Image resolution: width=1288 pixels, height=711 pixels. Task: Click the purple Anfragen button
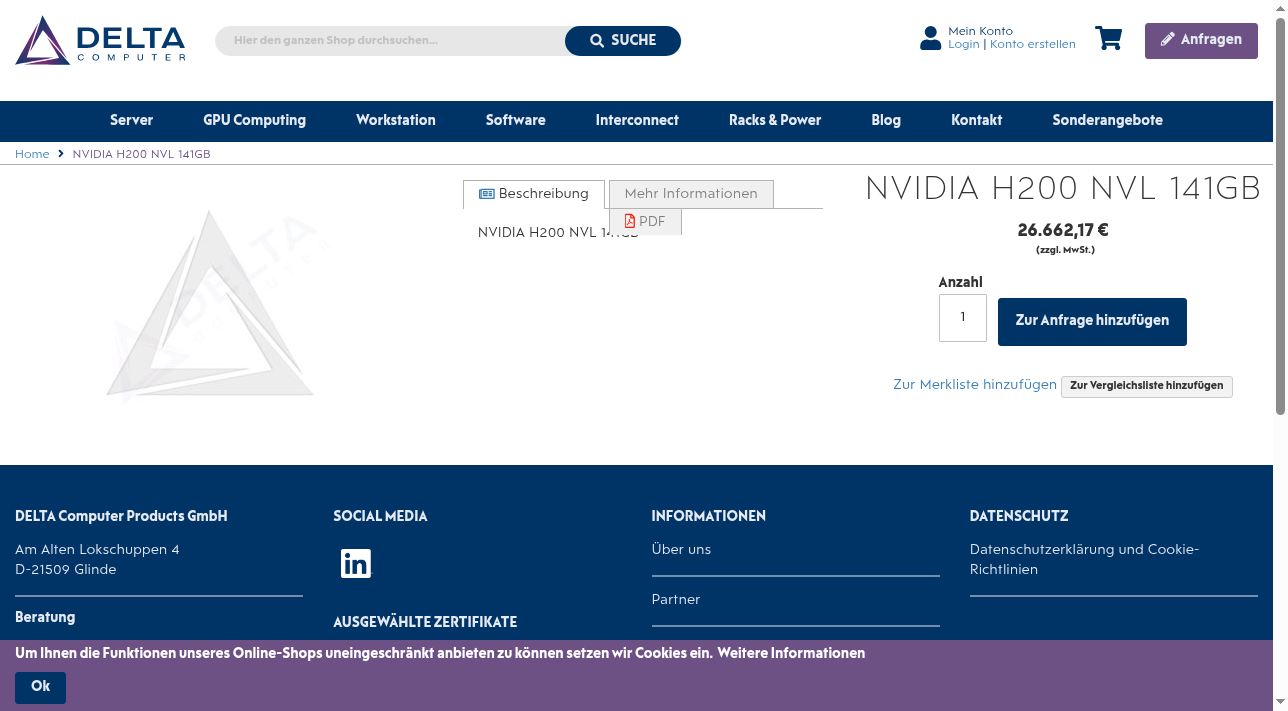point(1201,41)
